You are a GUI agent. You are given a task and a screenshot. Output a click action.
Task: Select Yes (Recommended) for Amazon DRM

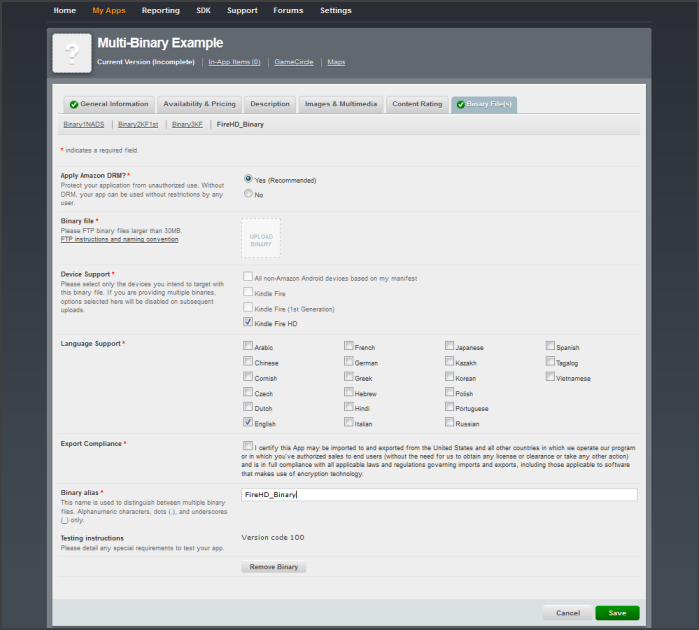tap(249, 179)
